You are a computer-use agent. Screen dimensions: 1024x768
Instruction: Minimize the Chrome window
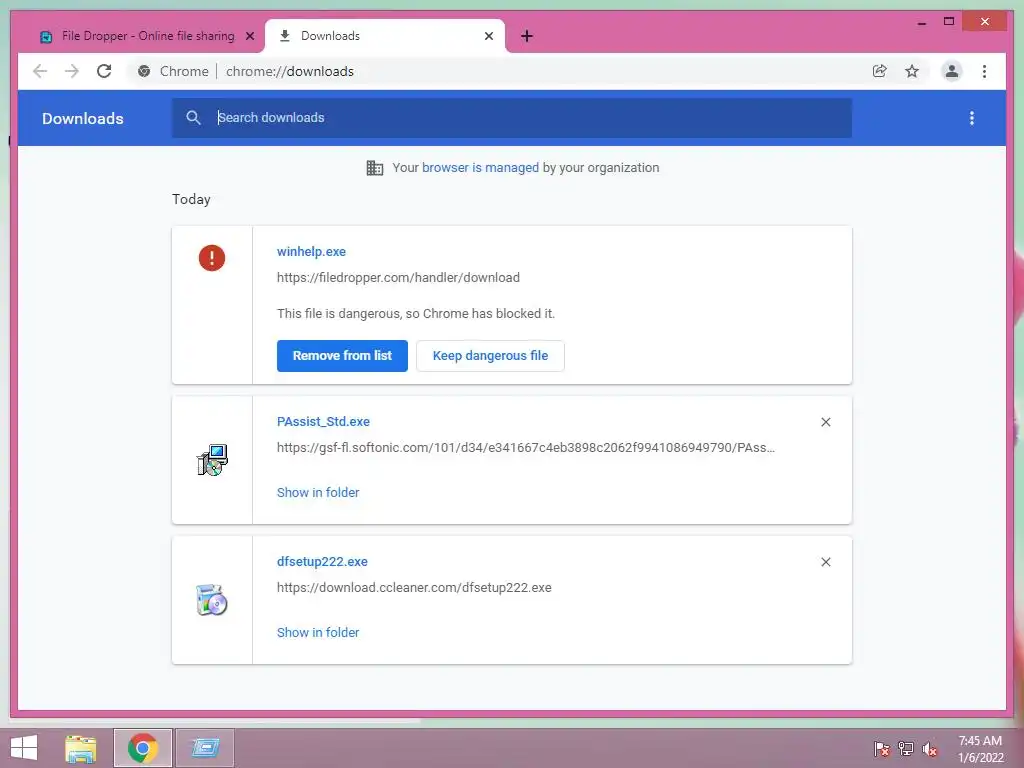pyautogui.click(x=921, y=22)
